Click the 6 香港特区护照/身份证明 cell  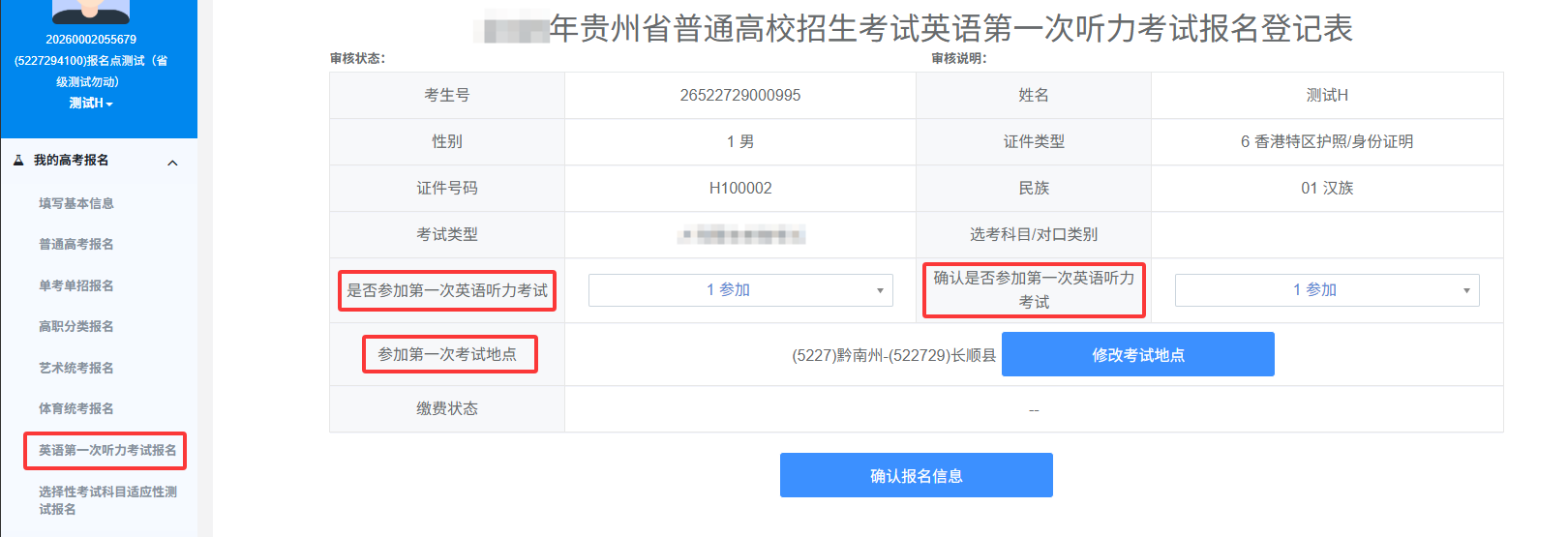tap(1327, 141)
